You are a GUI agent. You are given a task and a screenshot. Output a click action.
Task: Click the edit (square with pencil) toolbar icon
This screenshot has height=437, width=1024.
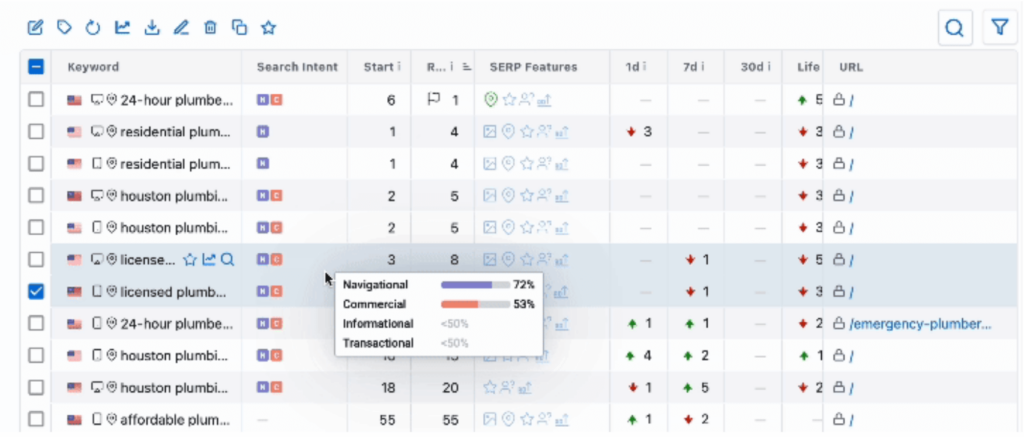point(36,27)
